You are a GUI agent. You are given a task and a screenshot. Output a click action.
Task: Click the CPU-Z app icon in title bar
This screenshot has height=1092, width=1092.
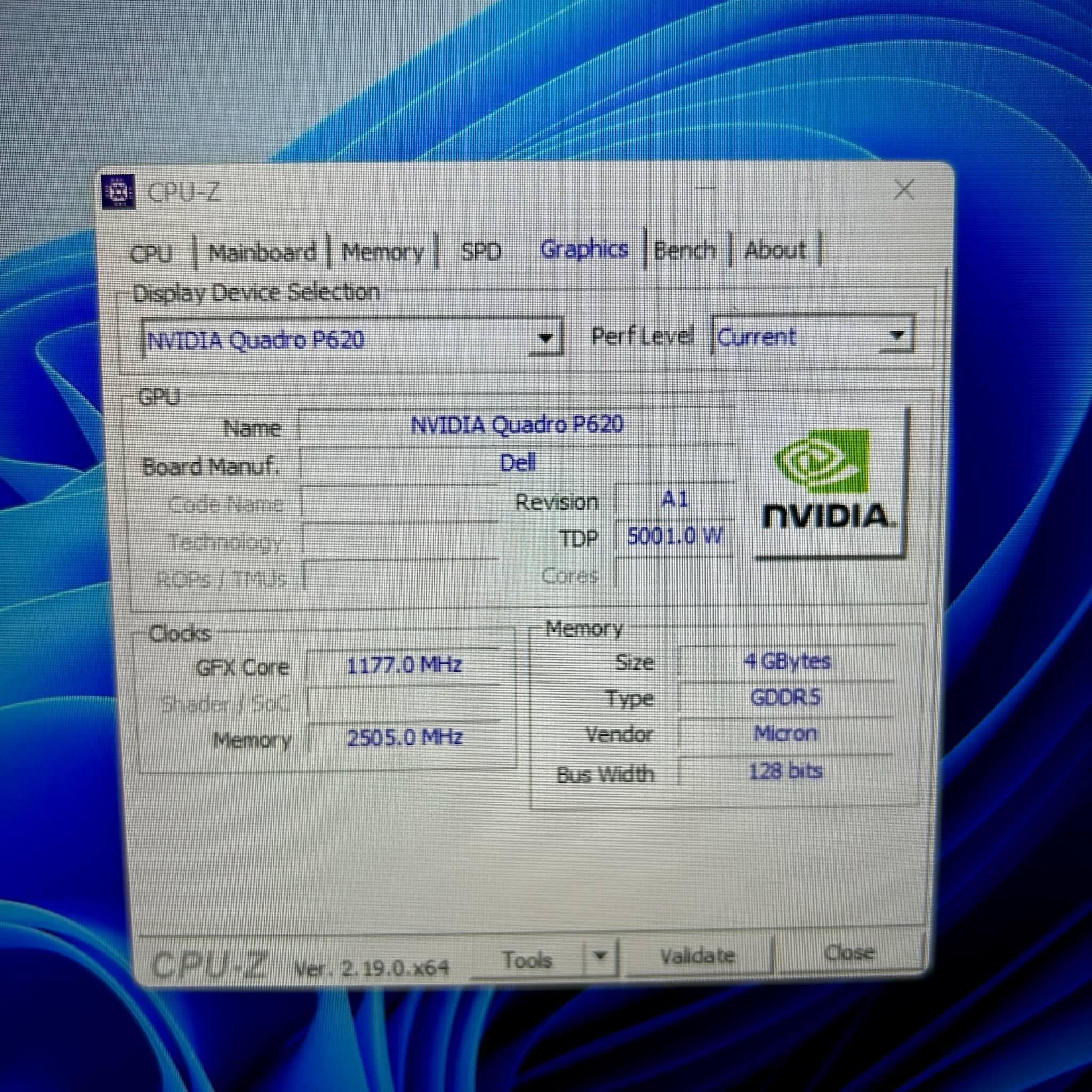pos(119,191)
